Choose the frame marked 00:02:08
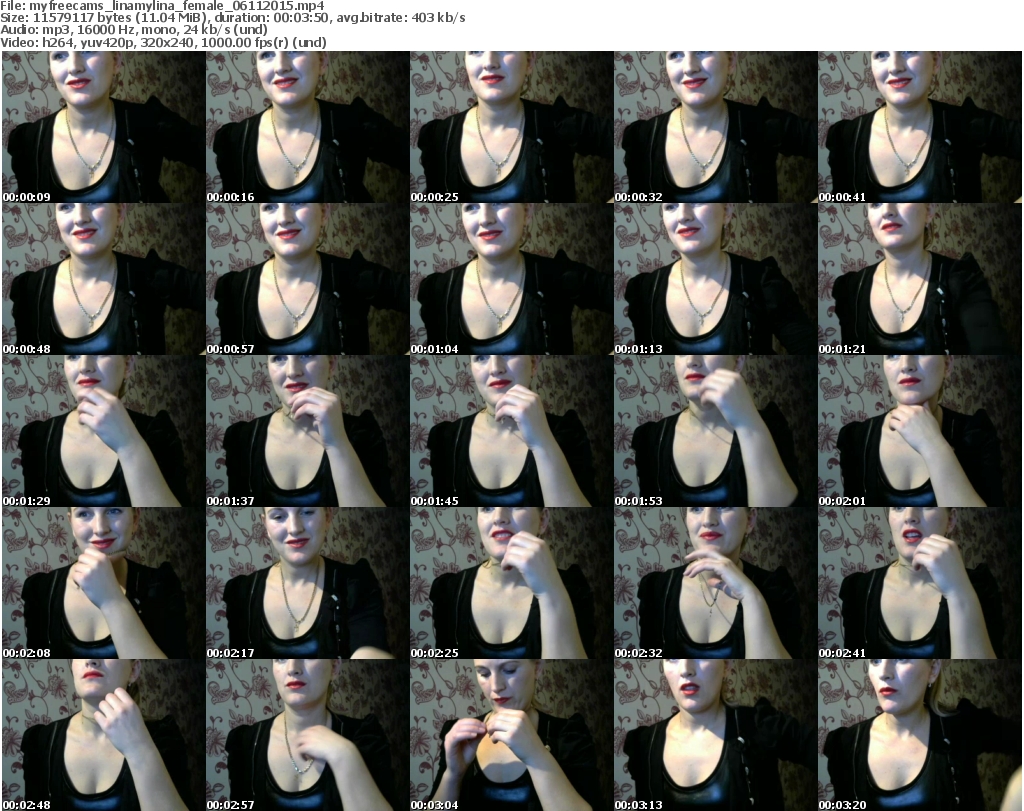 (x=104, y=583)
